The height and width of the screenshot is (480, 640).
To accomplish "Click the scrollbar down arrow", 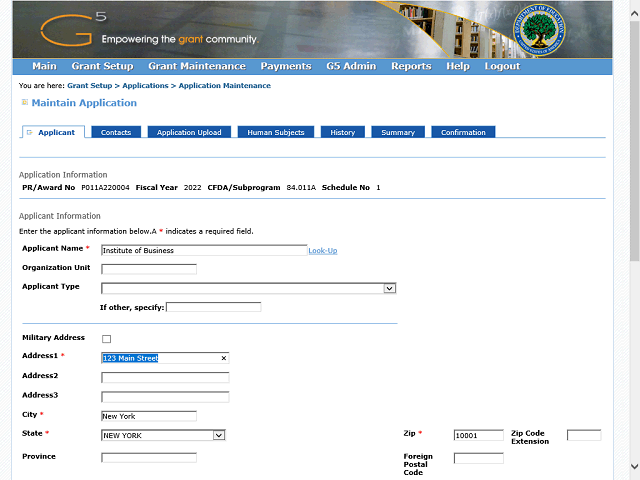I will (634, 467).
